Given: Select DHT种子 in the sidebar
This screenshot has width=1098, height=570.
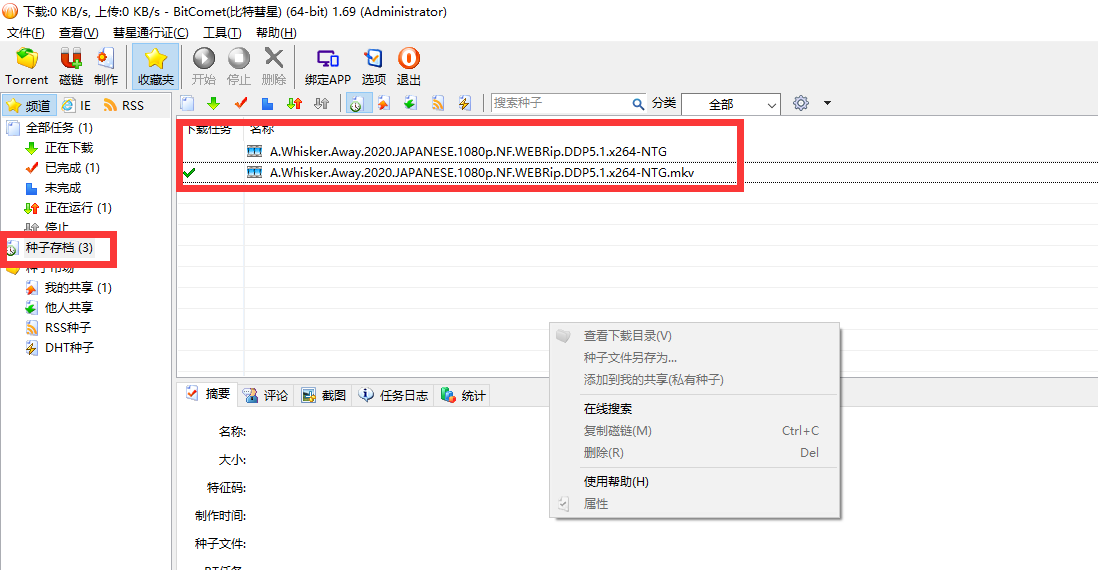Looking at the screenshot, I should click(69, 347).
